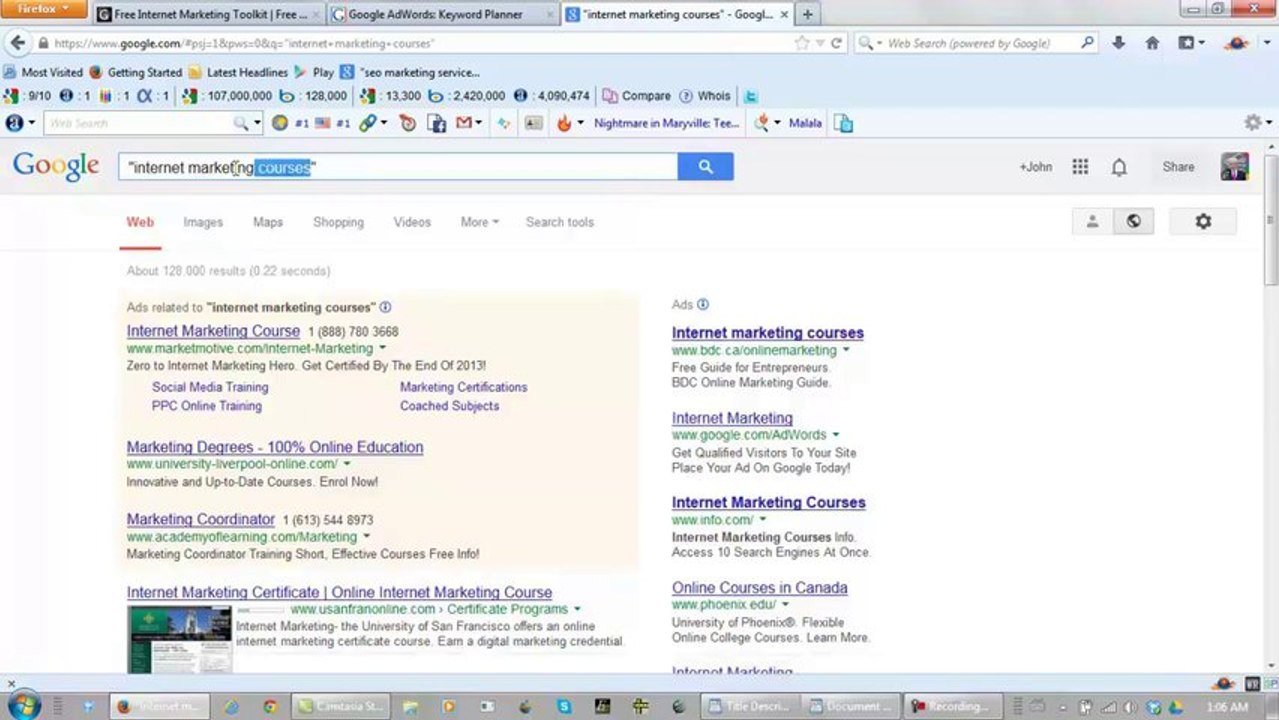Click Whois in the SEO toolbar
Image resolution: width=1279 pixels, height=720 pixels.
(705, 96)
